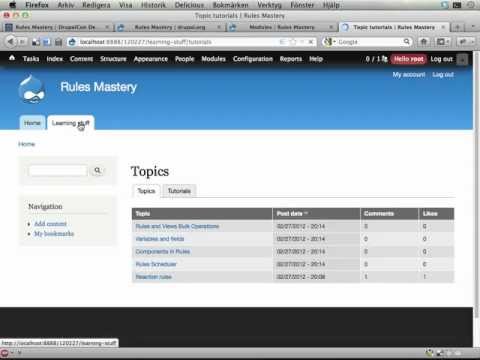Switch to Rules Mastery drupal.org browser tab
Image resolution: width=480 pixels, height=360 pixels.
click(x=170, y=27)
